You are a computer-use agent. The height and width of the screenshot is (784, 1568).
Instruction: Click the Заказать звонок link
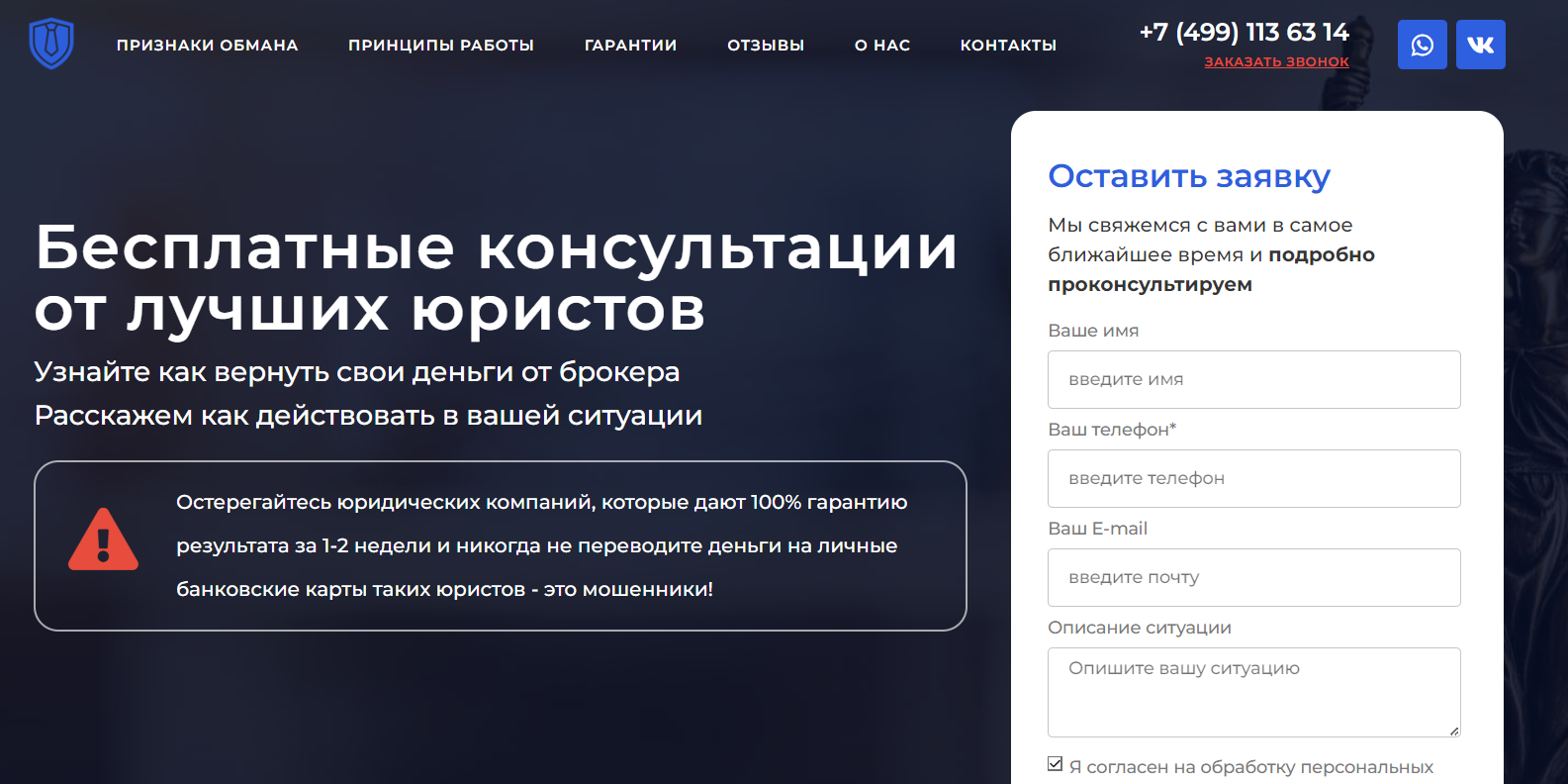1276,61
